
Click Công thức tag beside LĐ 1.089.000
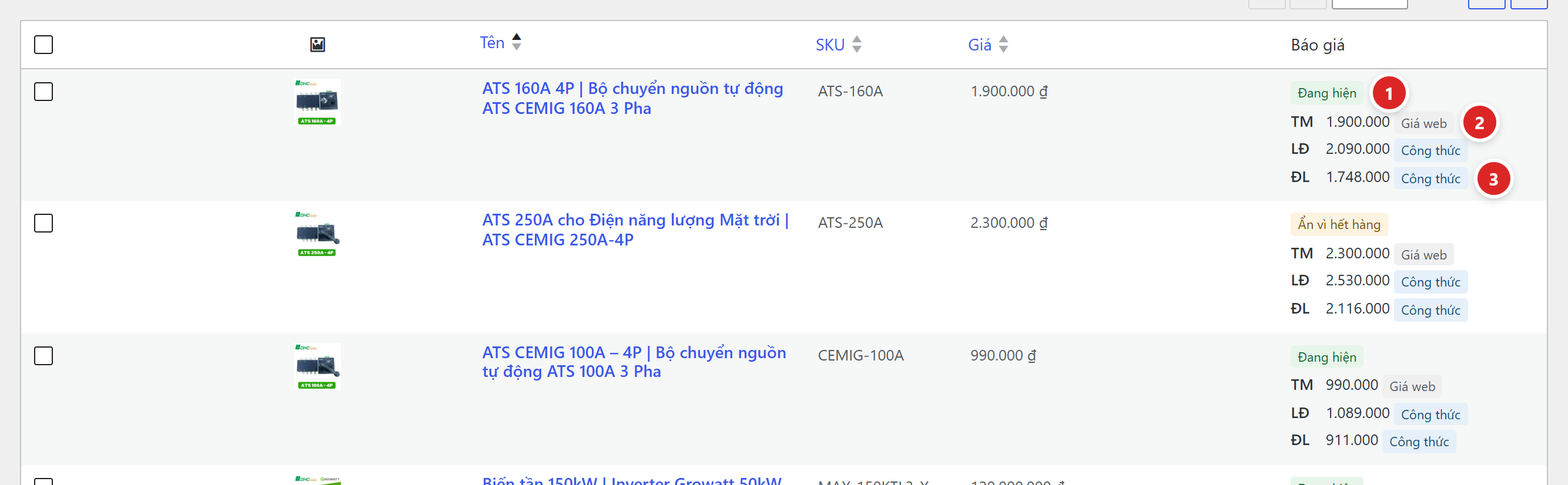click(1430, 415)
